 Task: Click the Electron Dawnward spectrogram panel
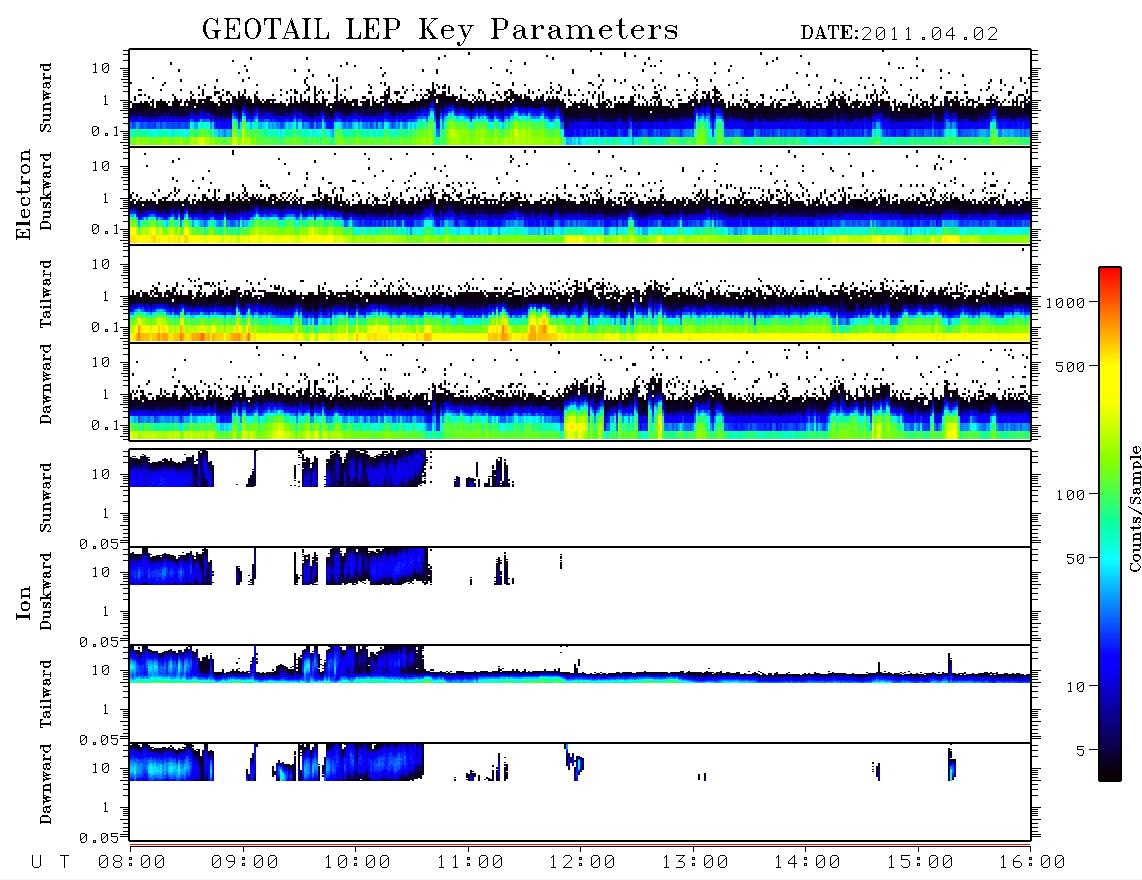[x=580, y=391]
